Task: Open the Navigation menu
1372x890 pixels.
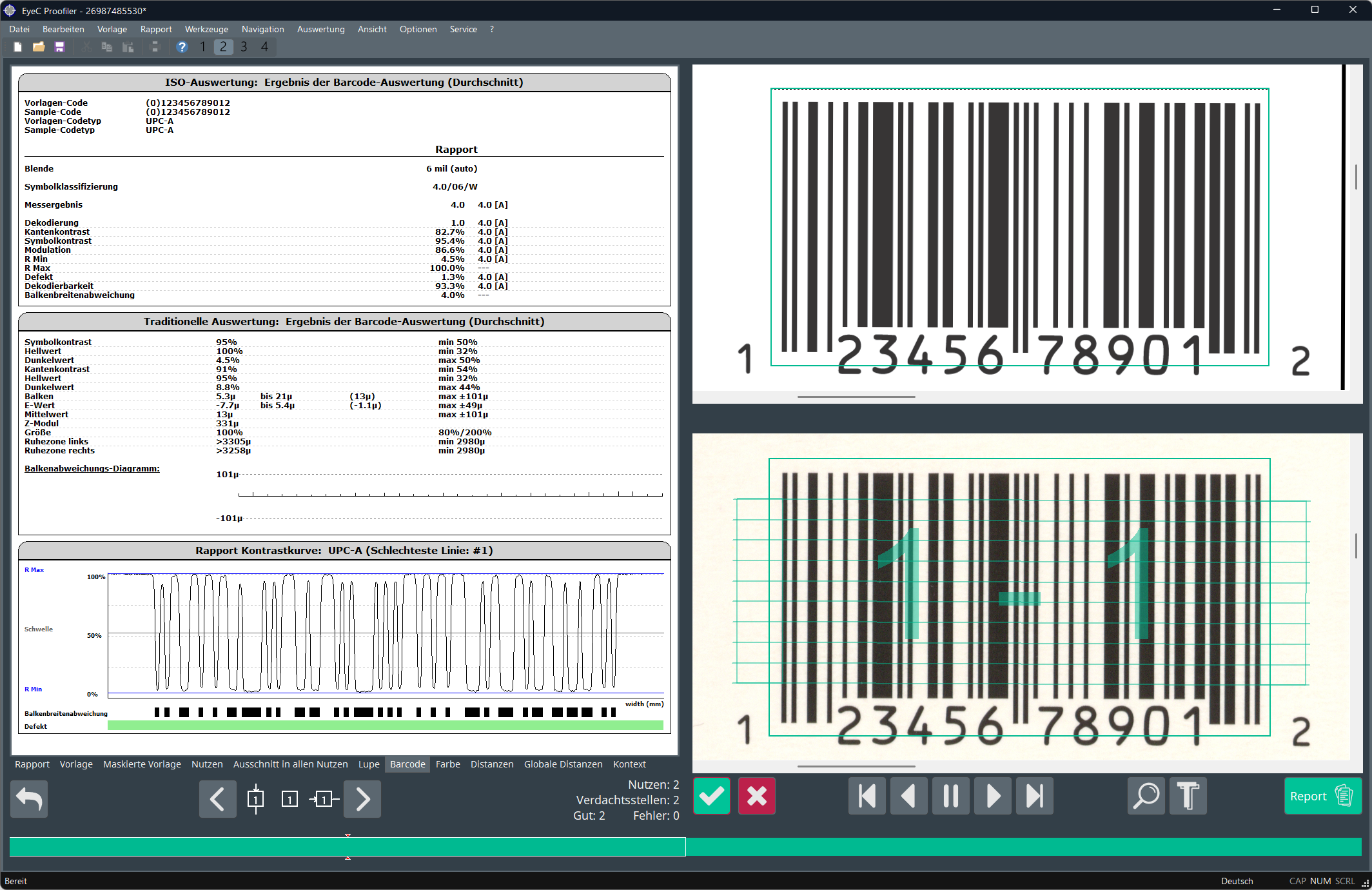Action: 262,29
